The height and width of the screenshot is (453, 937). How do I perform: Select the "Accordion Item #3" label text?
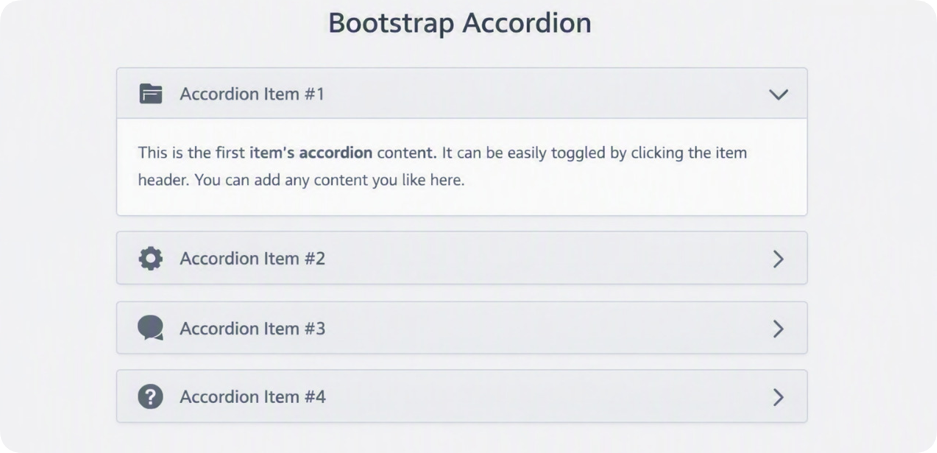pos(252,329)
